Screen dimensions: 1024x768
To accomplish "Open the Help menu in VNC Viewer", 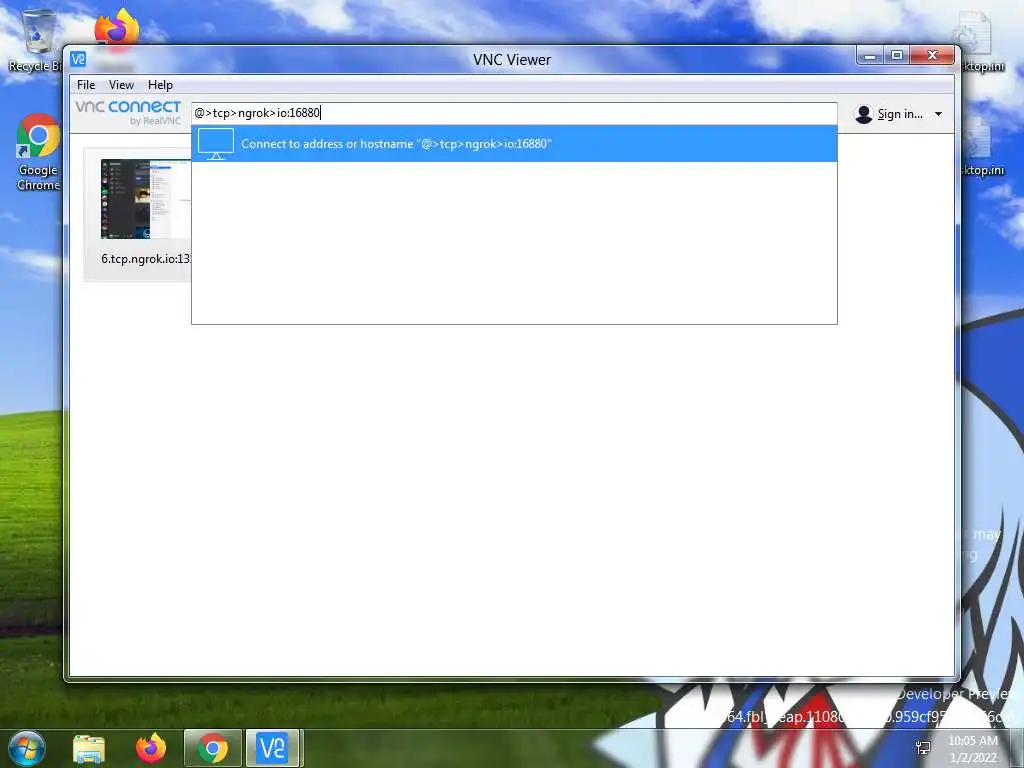I will 160,85.
